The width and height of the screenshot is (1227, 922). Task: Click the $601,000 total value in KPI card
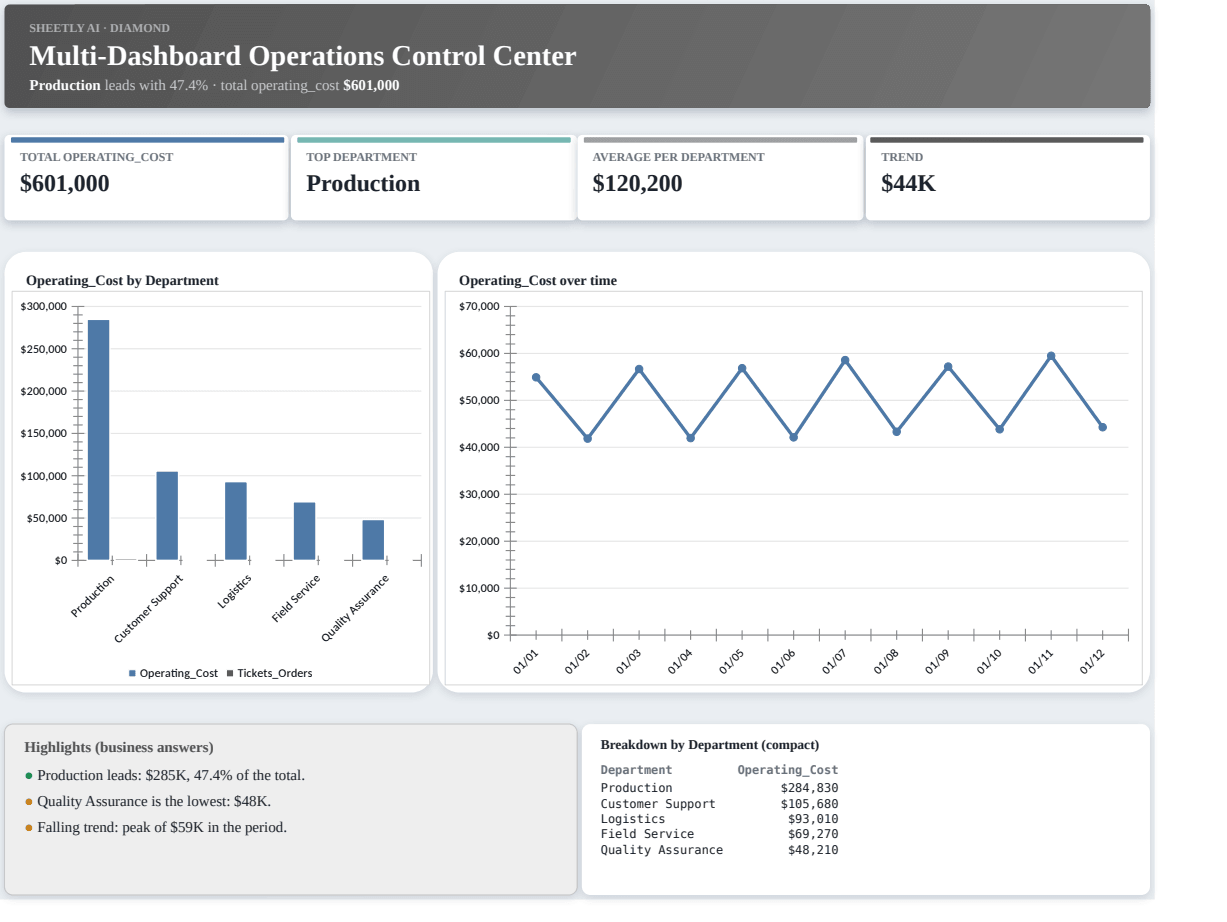[x=65, y=184]
